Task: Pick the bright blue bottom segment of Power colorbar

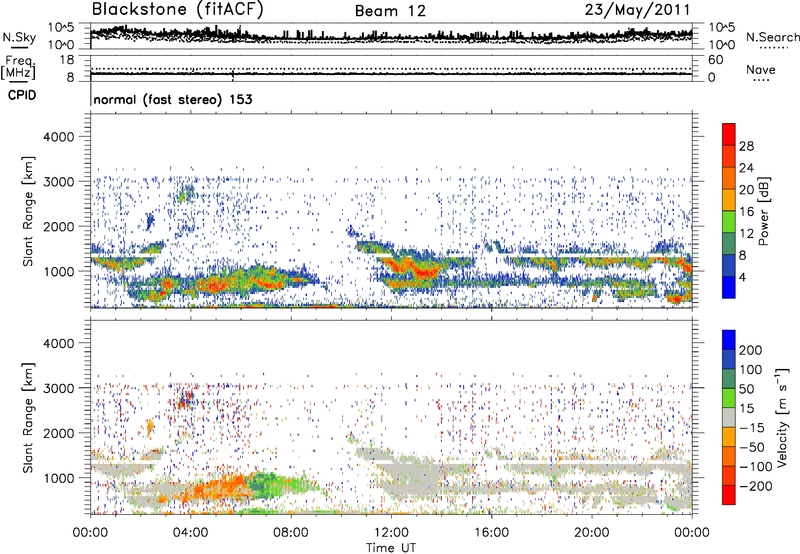Action: pyautogui.click(x=729, y=287)
